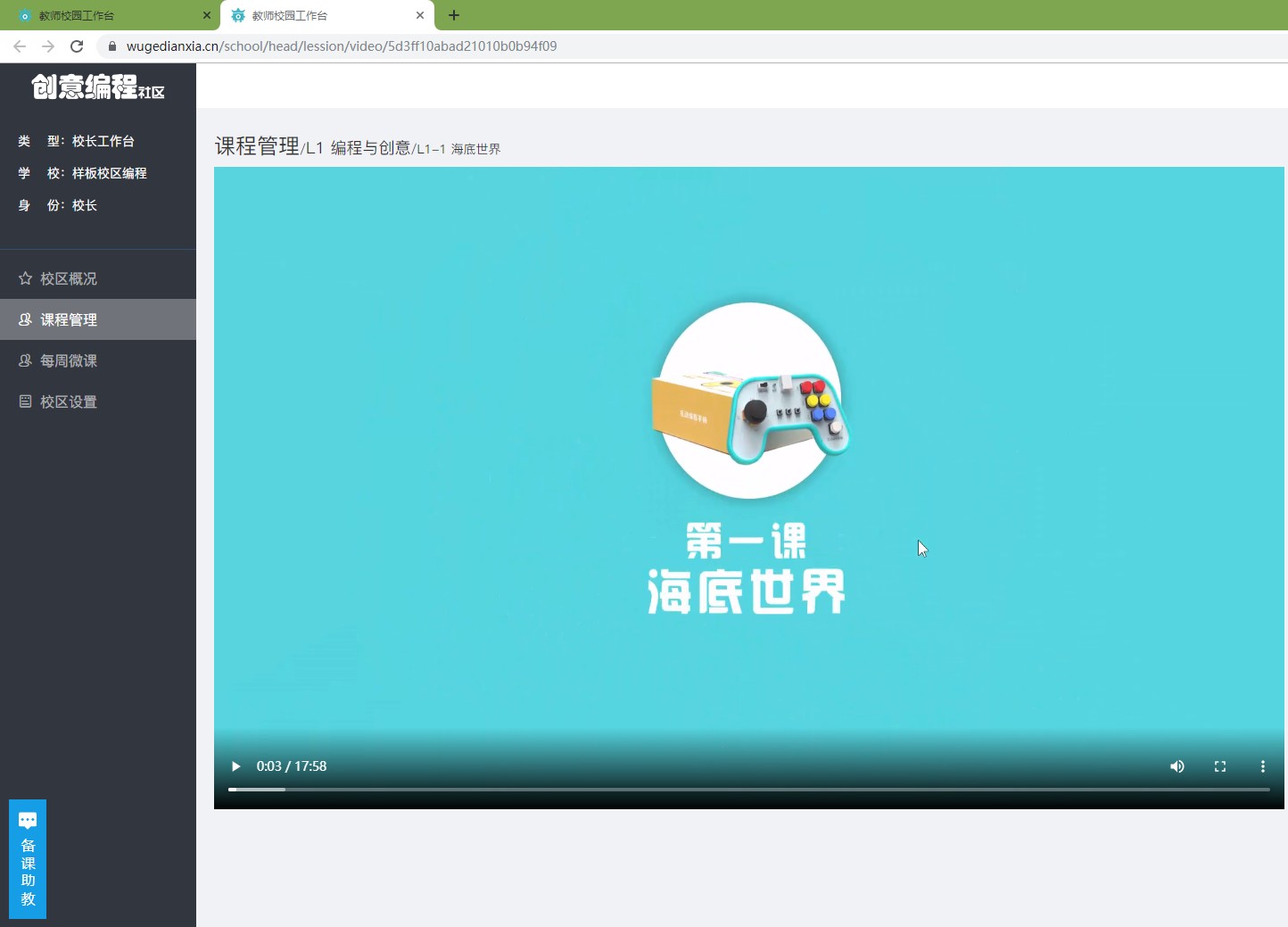Click the 创意编程社区 logo
The width and height of the screenshot is (1288, 927).
98,87
